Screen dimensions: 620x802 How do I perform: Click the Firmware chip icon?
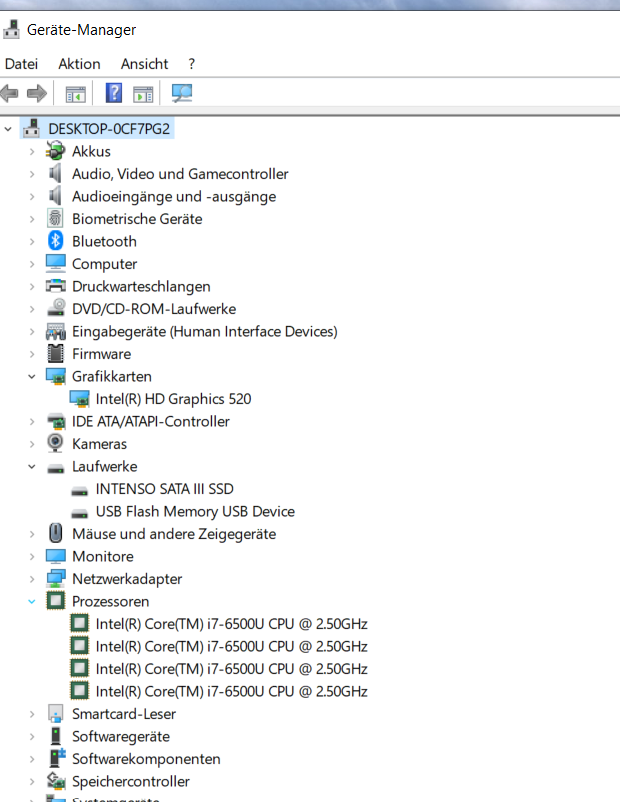[55, 353]
